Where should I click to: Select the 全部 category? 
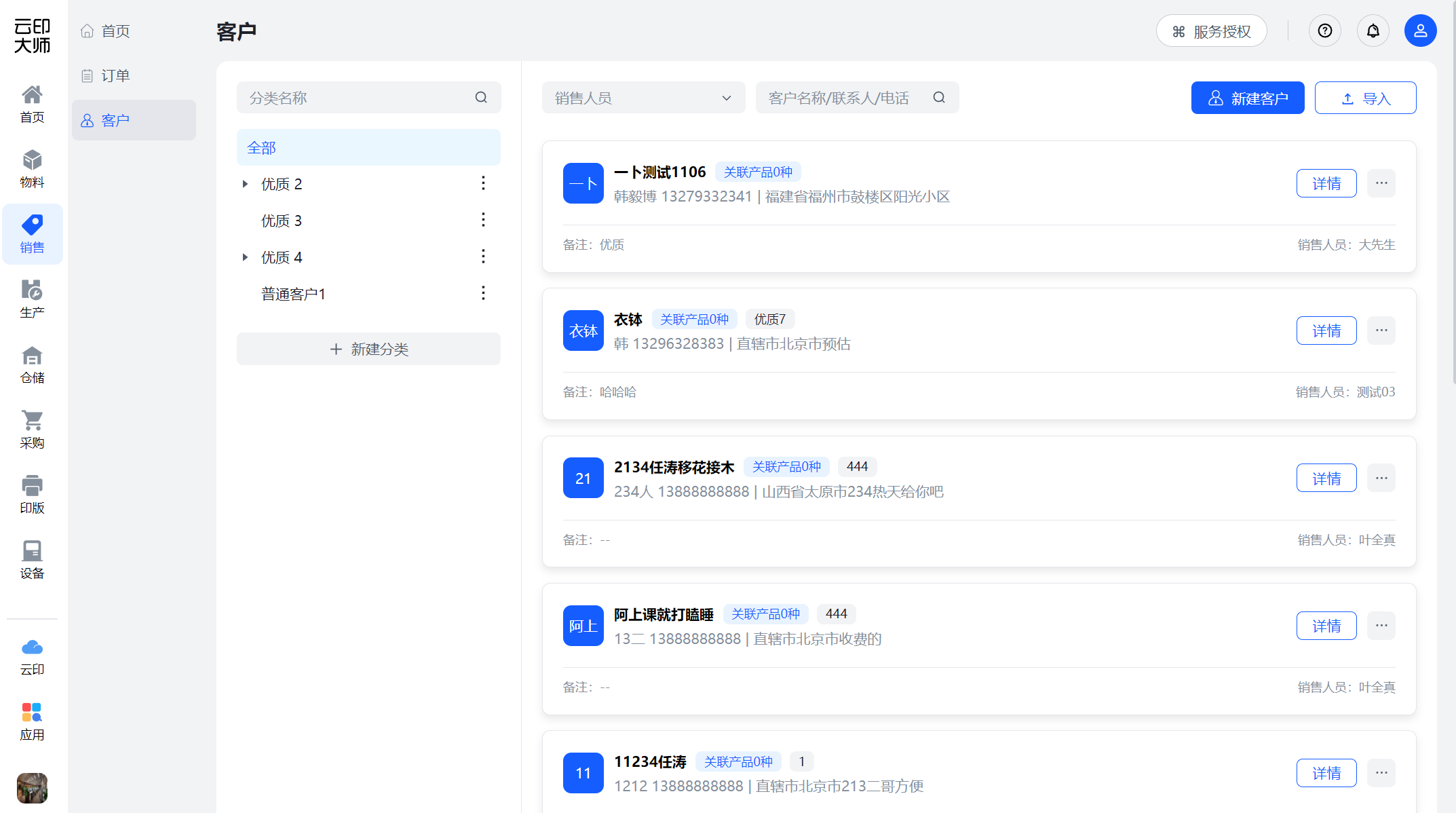368,147
